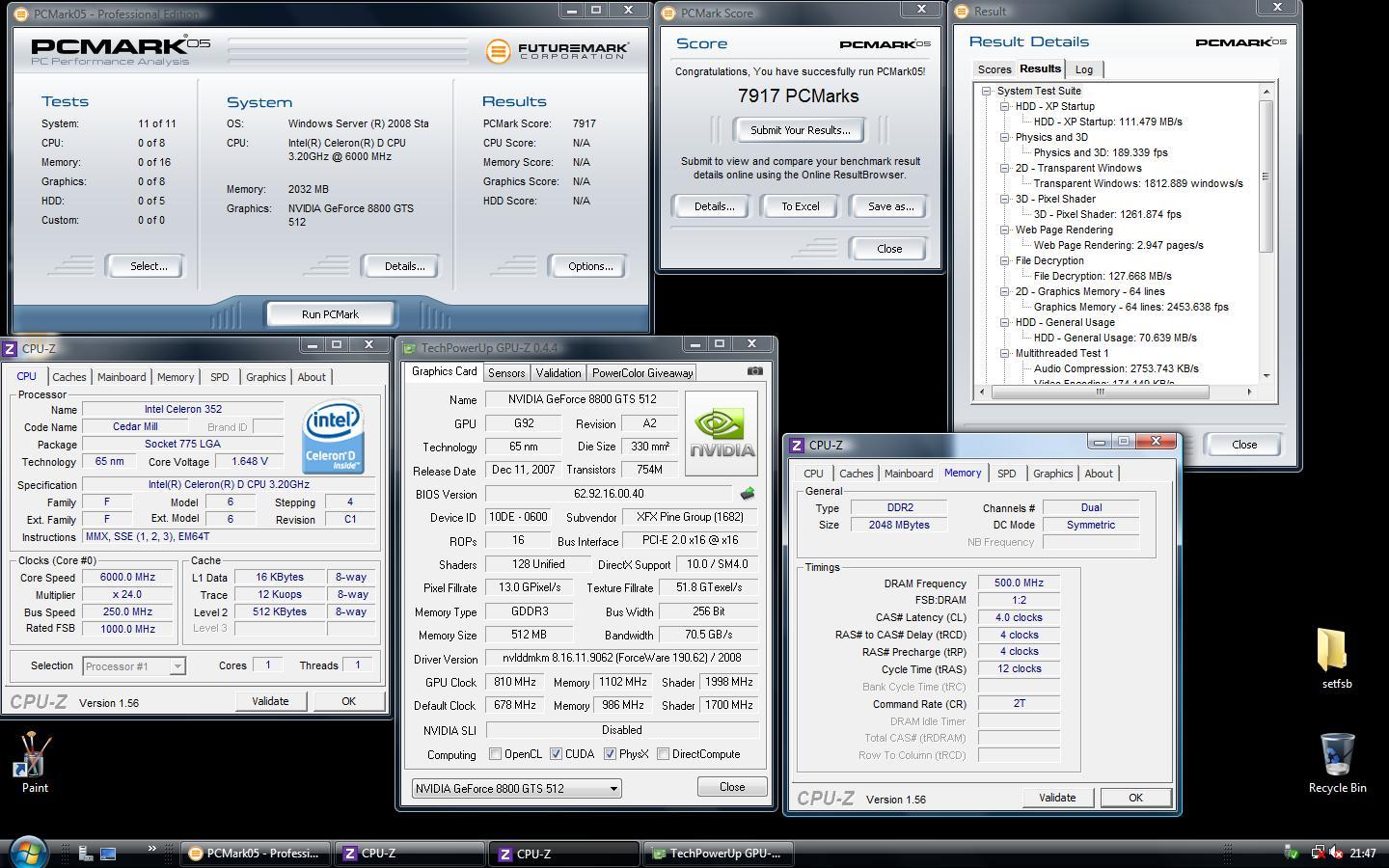Viewport: 1389px width, 868px height.
Task: Switch to TechPowerUp GPU-Z taskbar button
Action: point(719,854)
